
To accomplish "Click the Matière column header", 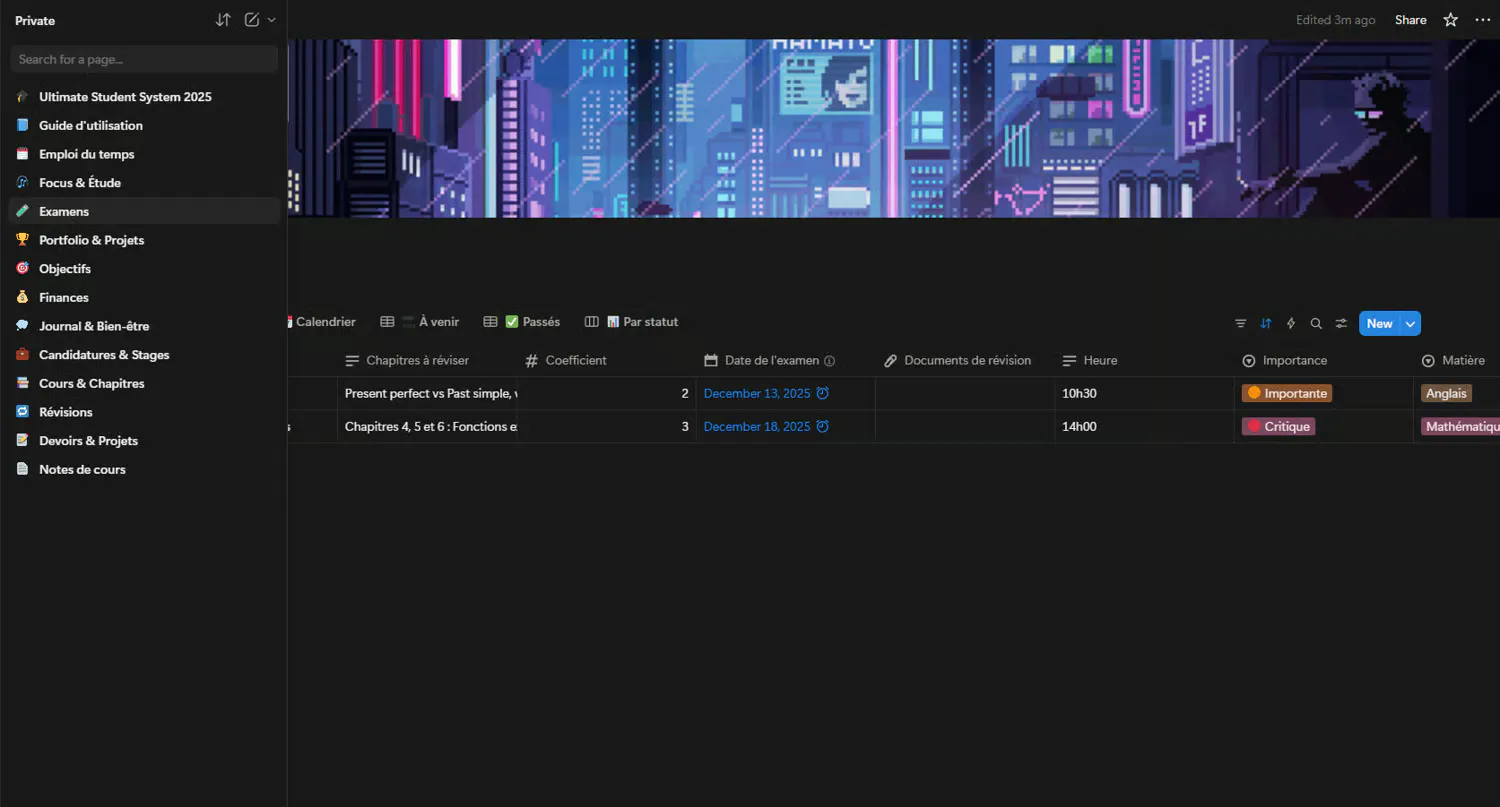I will [x=1457, y=360].
